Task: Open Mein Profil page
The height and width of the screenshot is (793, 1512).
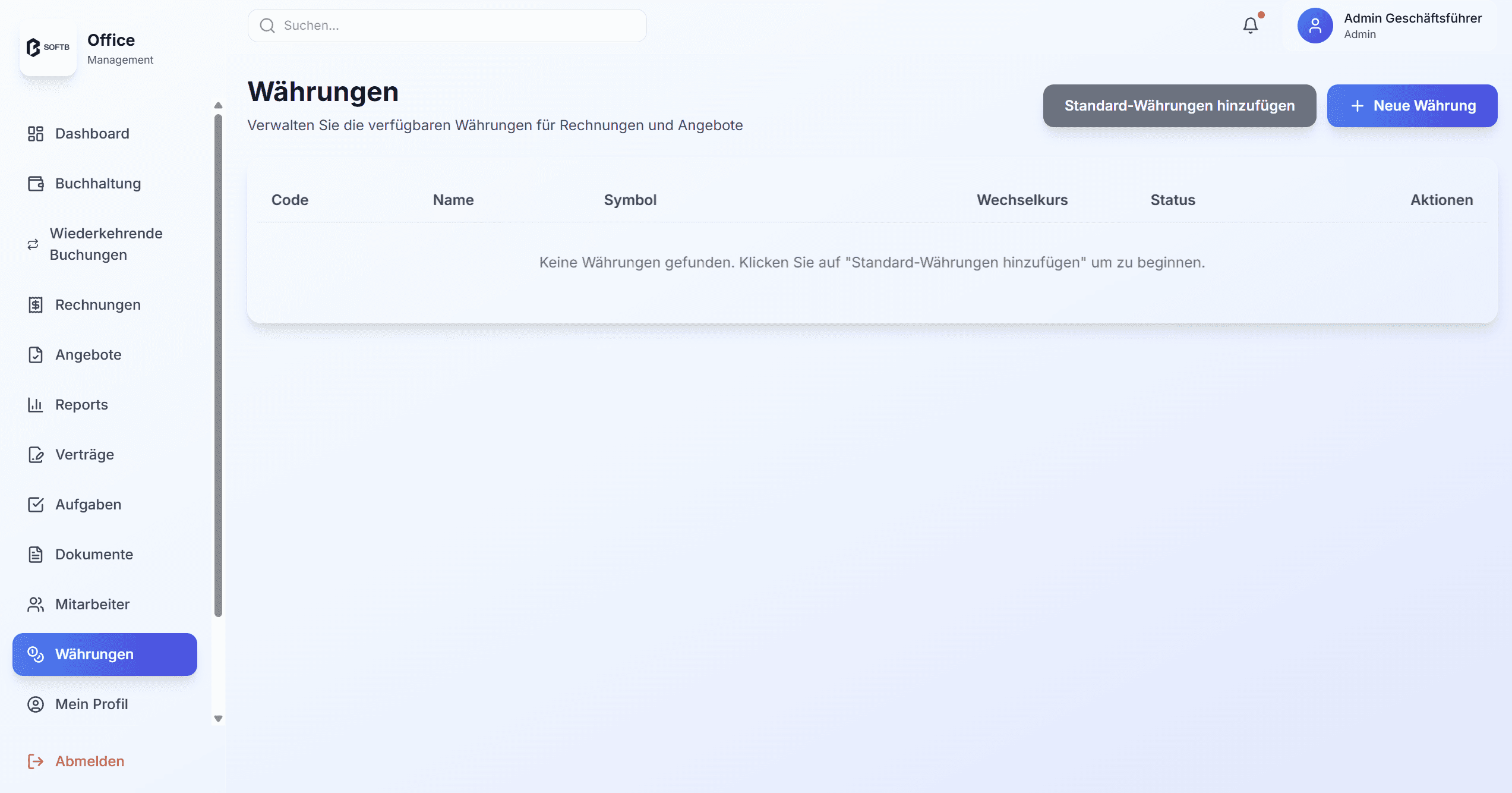Action: (91, 704)
